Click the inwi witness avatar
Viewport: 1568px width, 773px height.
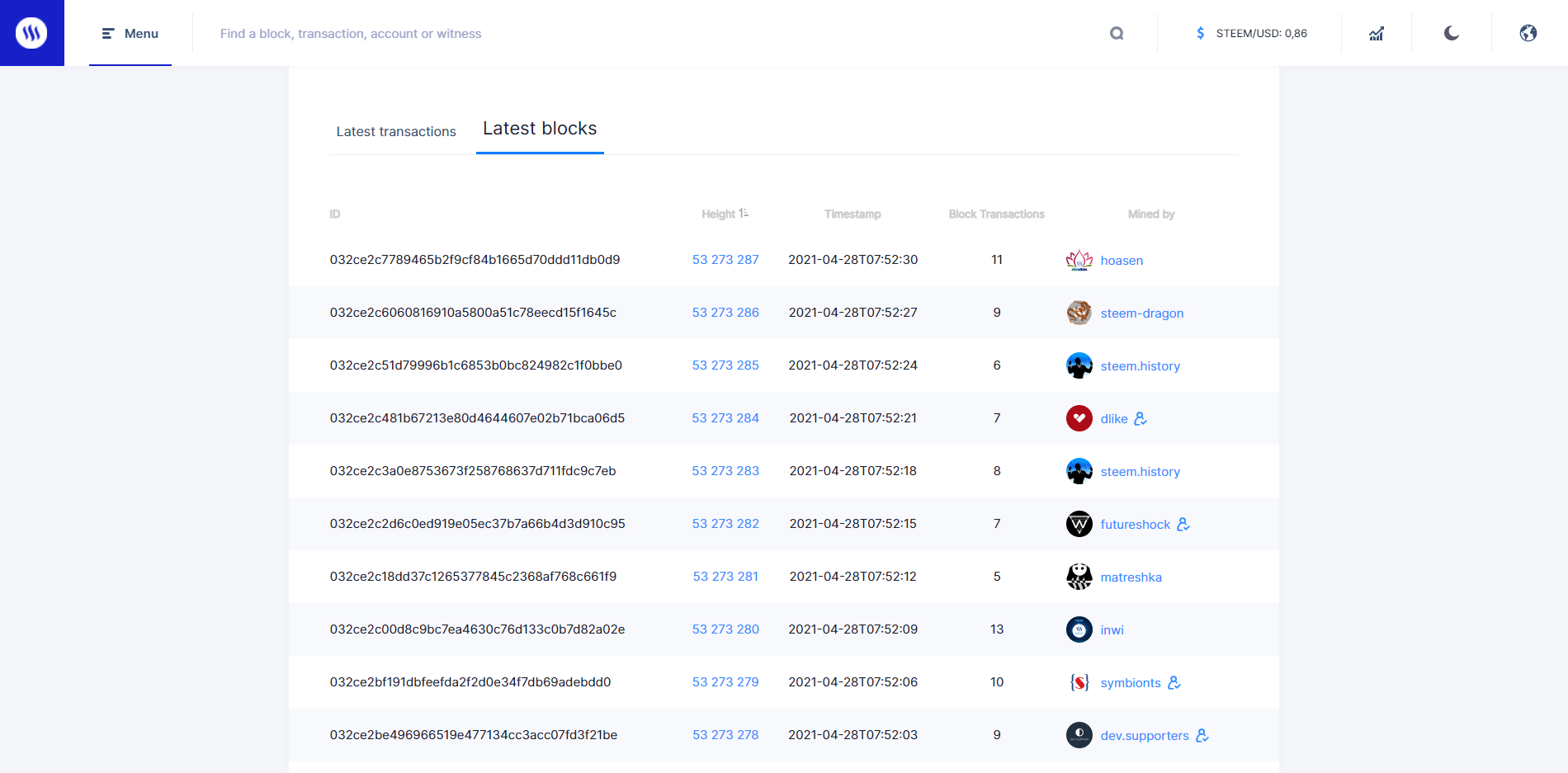pos(1079,629)
